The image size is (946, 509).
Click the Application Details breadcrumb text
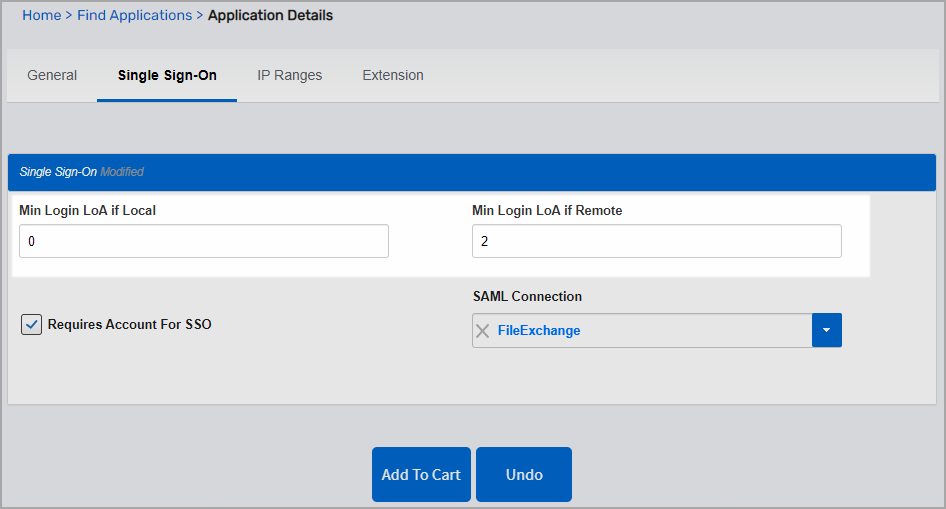click(270, 15)
